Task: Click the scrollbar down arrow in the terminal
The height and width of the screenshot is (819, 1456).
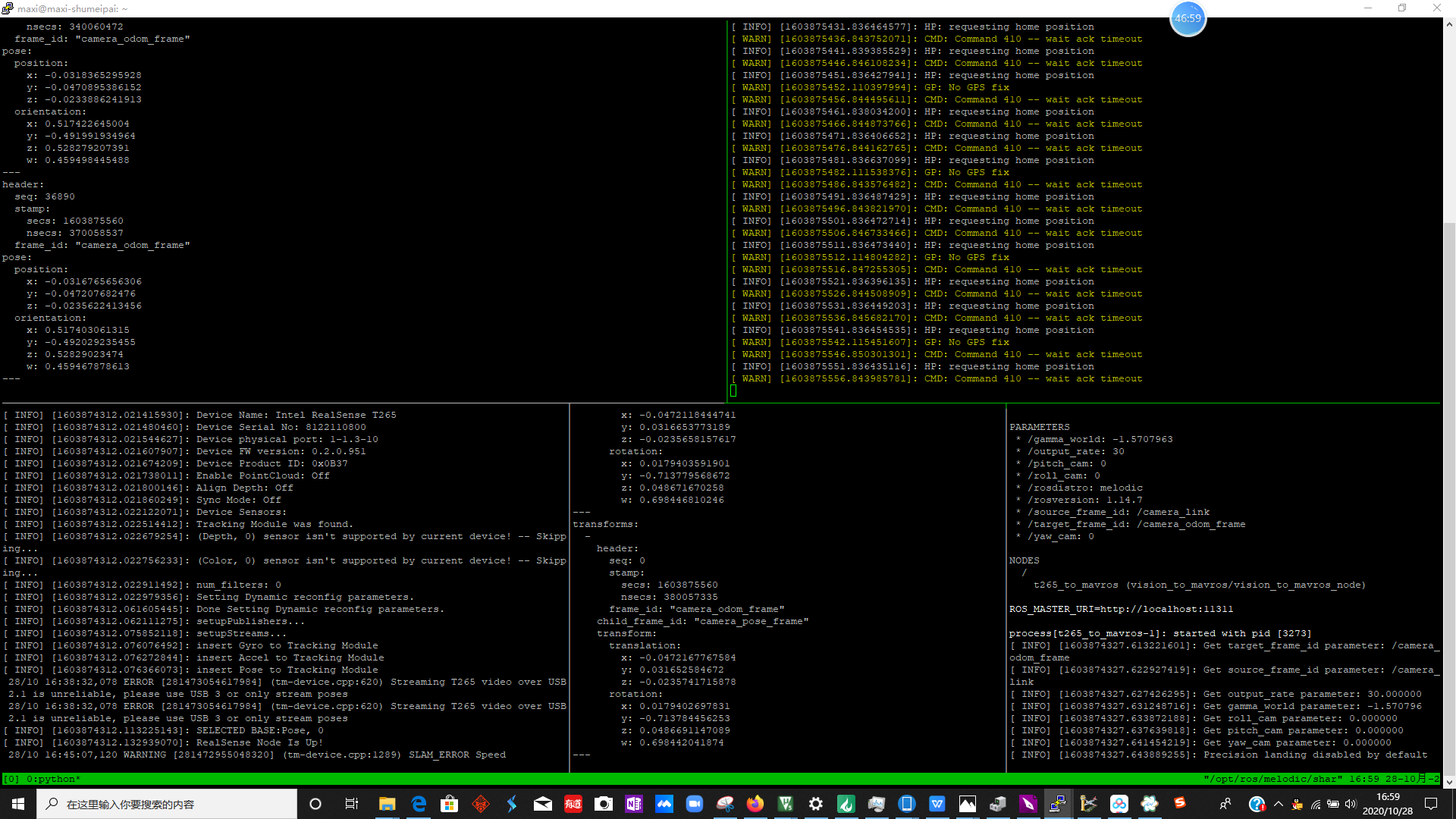Action: [1449, 781]
